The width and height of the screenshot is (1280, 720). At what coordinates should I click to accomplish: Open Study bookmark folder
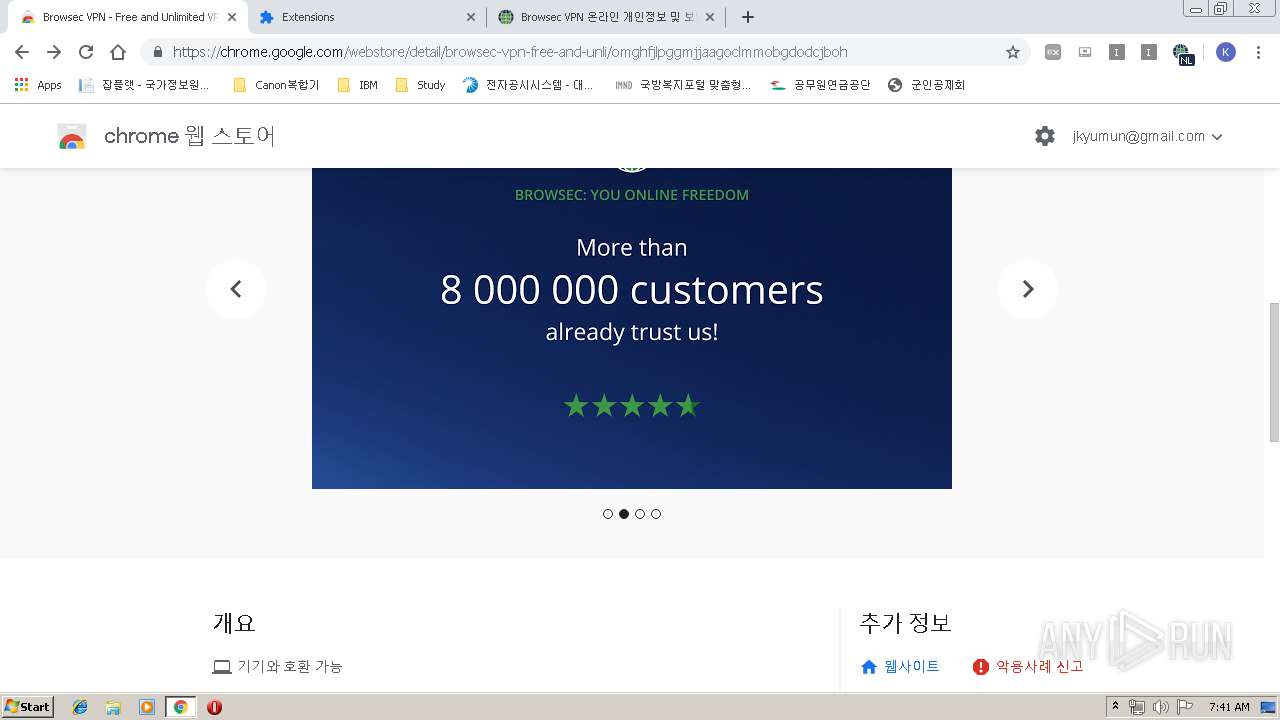(x=420, y=85)
